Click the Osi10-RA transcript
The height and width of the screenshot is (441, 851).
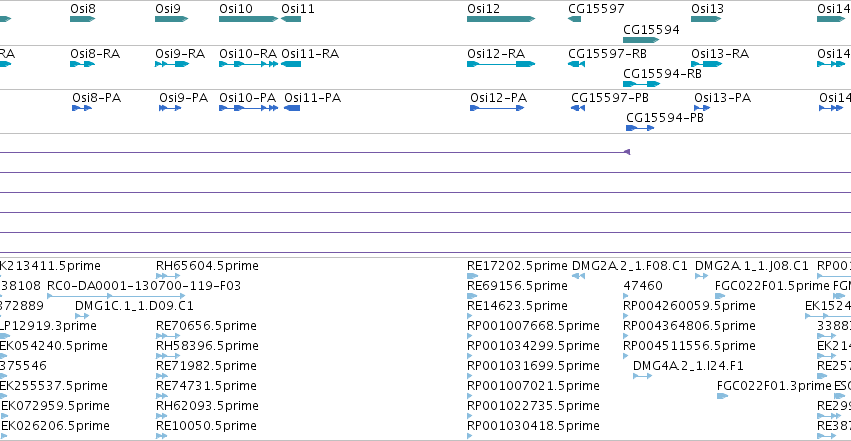[x=249, y=64]
